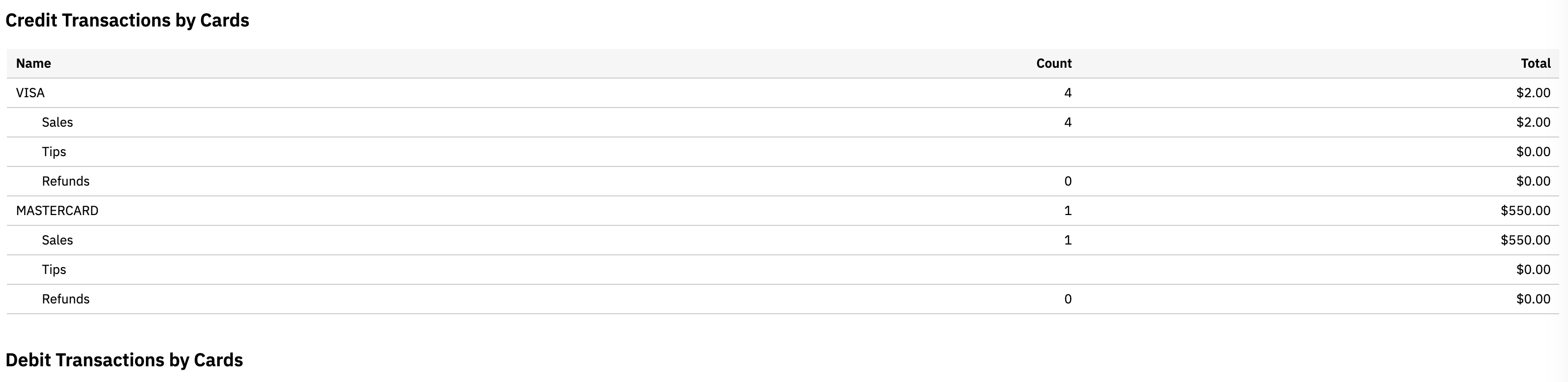The height and width of the screenshot is (382, 1568).
Task: Click MASTERCARD Refunds total $0.00
Action: click(1533, 300)
